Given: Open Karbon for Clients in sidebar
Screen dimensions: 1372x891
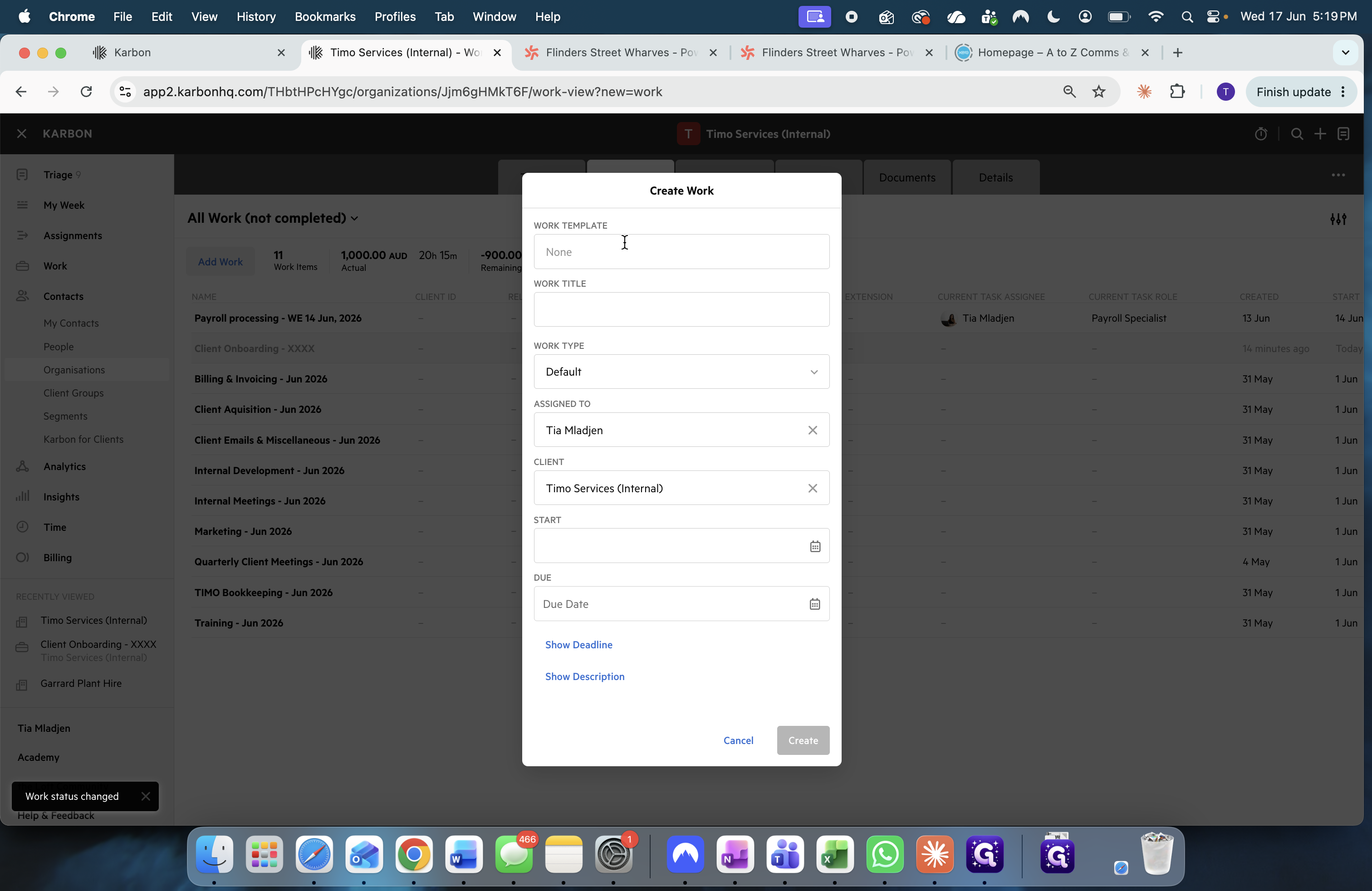Looking at the screenshot, I should click(83, 439).
